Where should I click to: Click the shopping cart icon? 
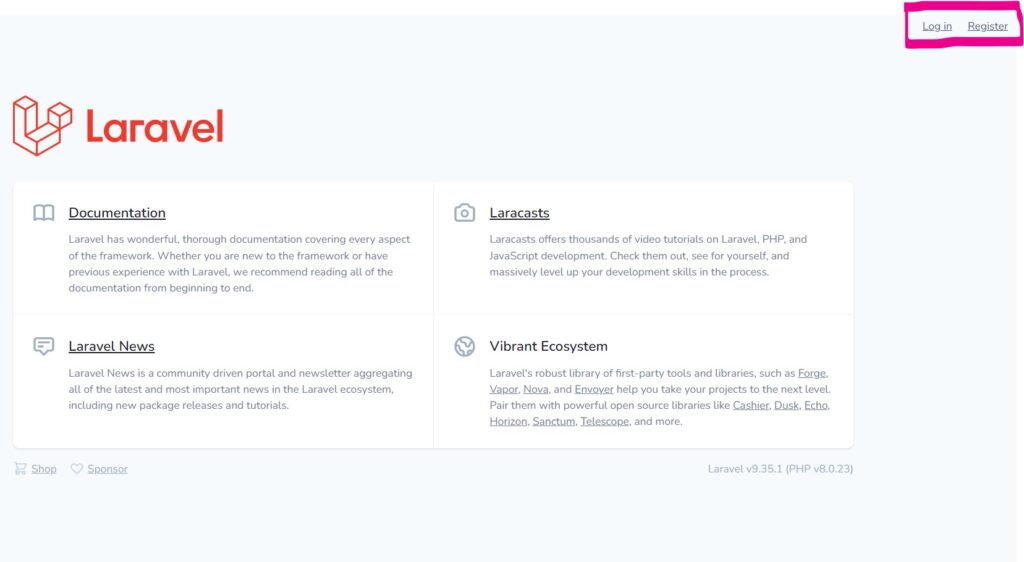(20, 468)
